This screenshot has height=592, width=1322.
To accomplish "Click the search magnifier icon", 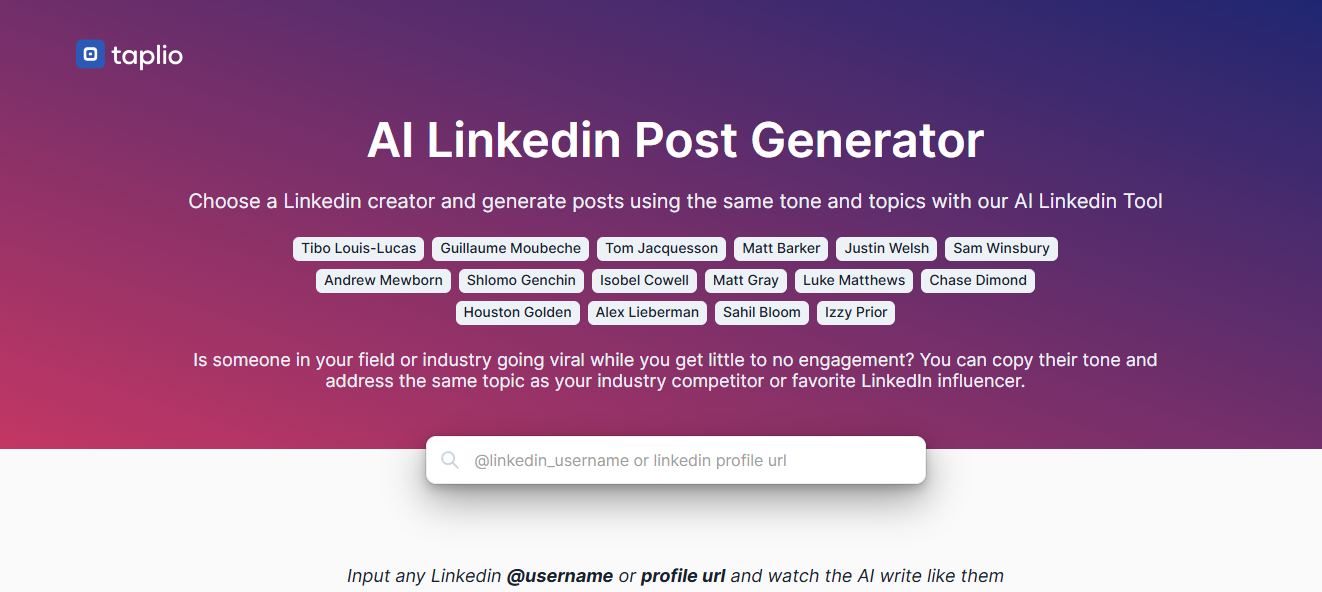I will pos(450,459).
